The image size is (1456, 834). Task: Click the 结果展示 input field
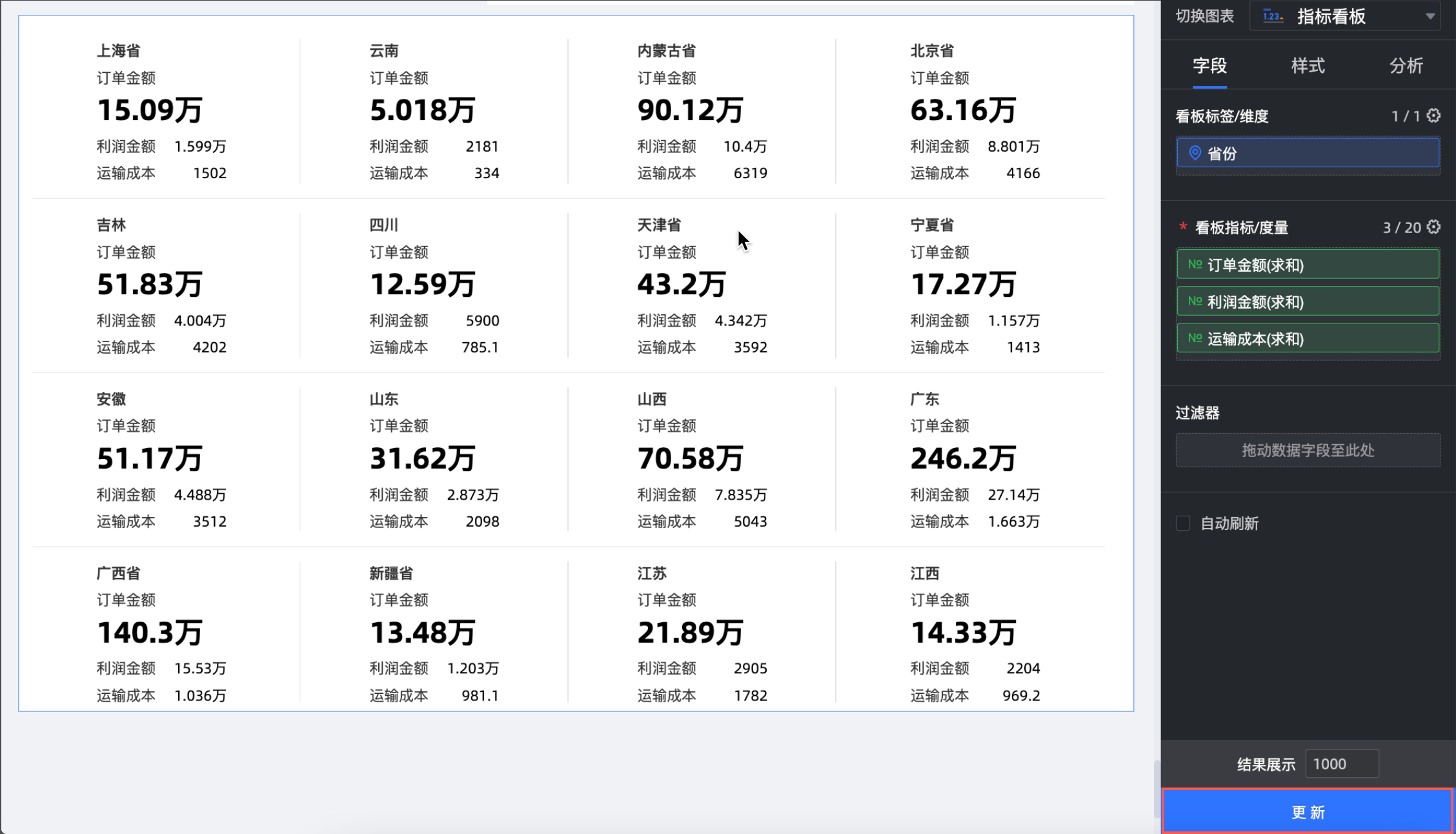click(x=1341, y=764)
